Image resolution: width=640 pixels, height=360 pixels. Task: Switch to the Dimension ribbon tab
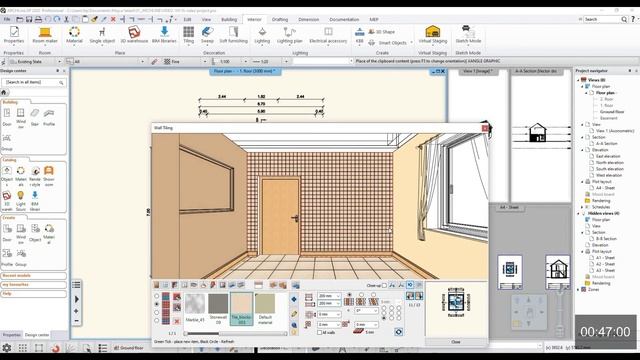(309, 20)
